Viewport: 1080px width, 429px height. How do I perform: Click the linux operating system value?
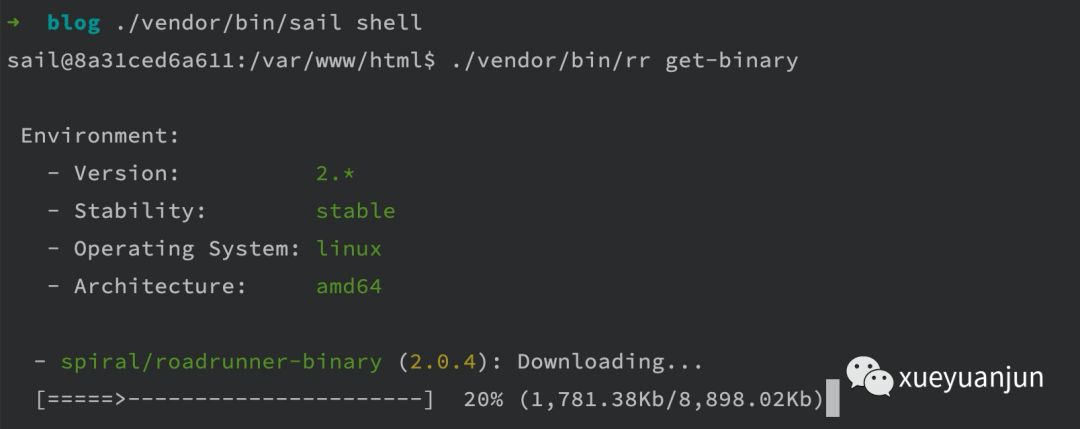coord(349,248)
